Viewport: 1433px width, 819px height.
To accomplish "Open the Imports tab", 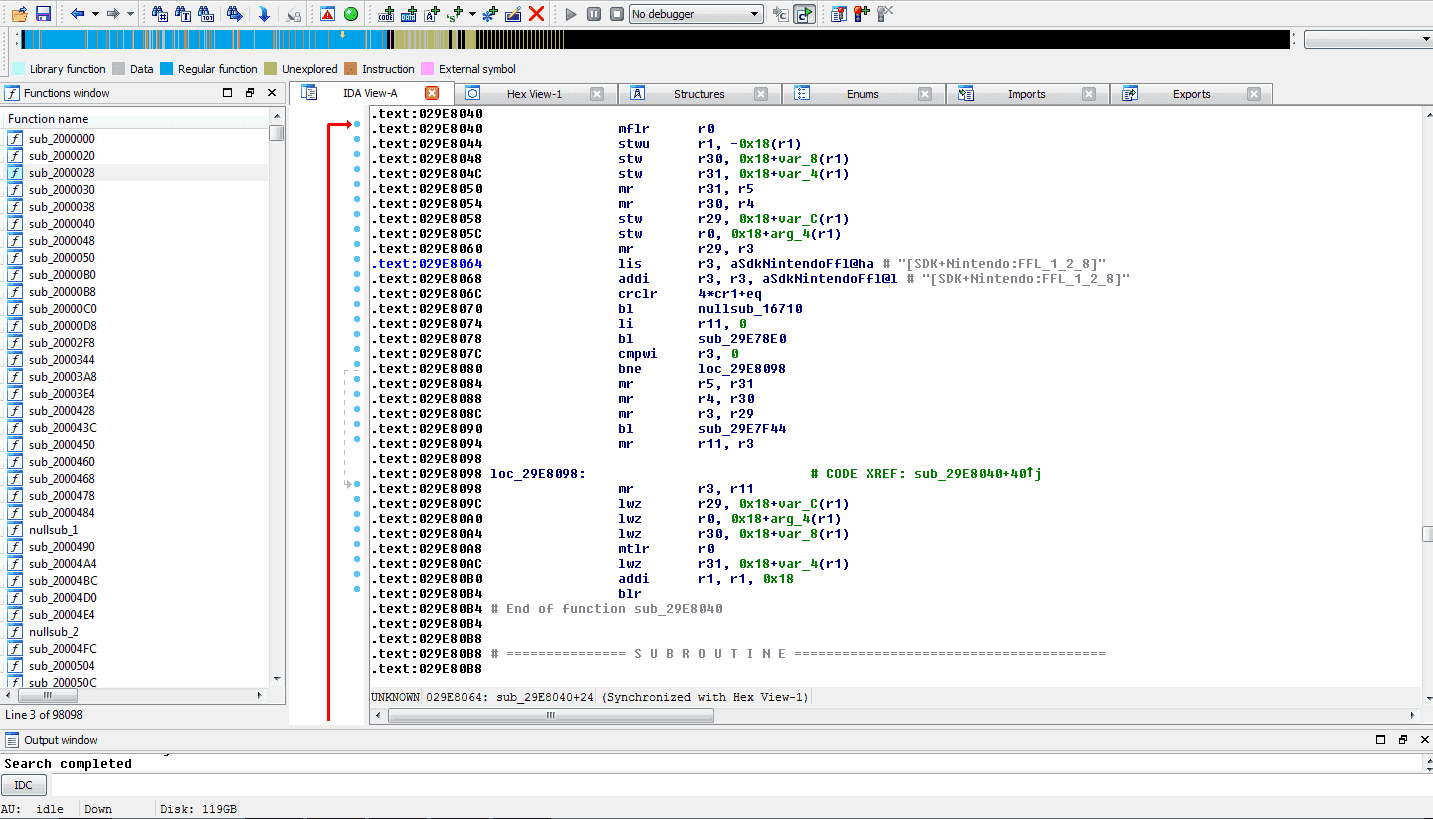I will (1026, 94).
